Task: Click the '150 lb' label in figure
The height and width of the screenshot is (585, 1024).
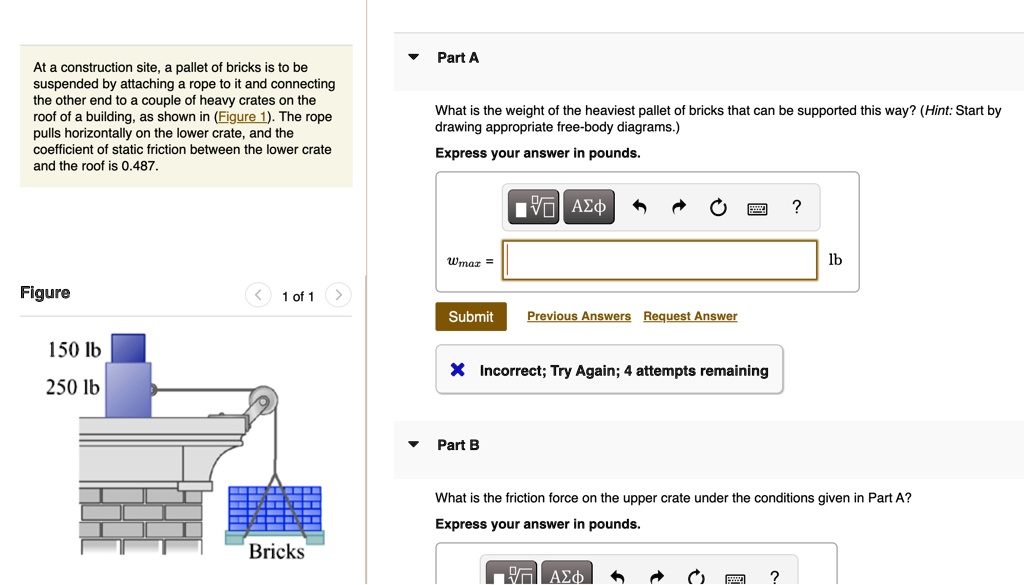Action: (74, 350)
